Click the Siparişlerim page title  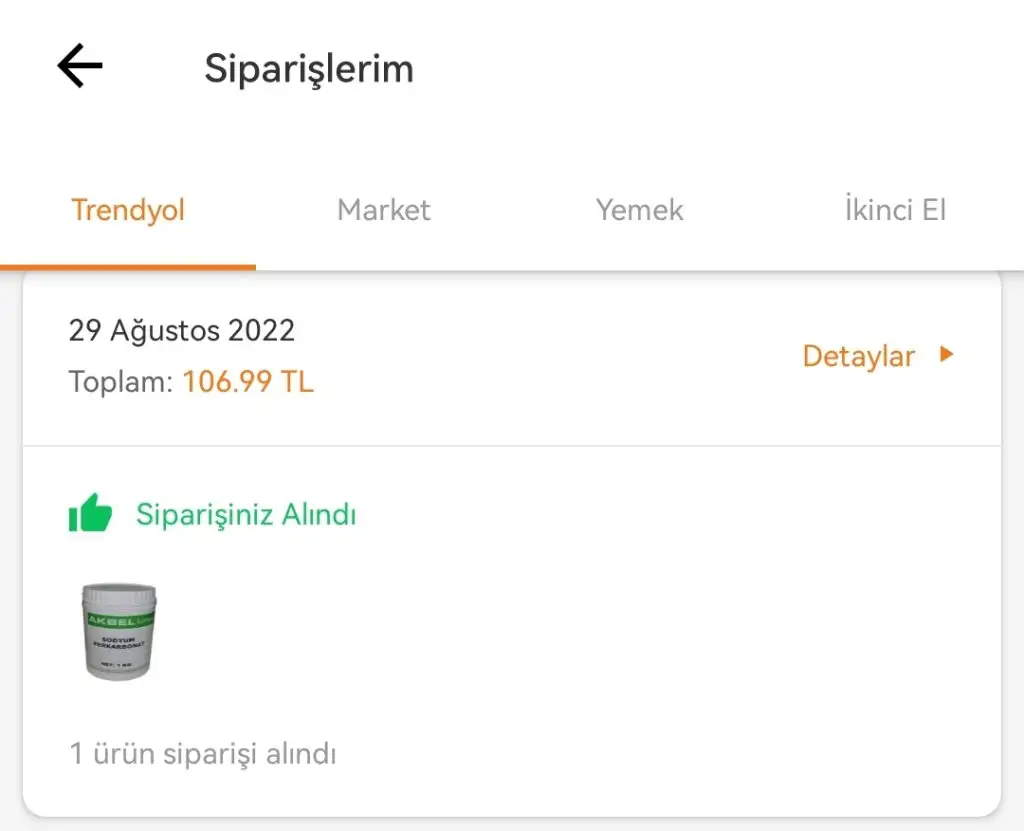[309, 69]
